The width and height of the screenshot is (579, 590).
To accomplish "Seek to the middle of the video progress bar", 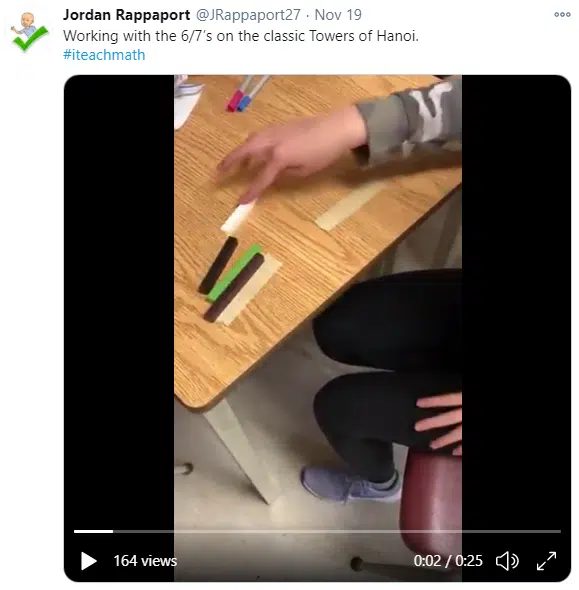I will [318, 531].
